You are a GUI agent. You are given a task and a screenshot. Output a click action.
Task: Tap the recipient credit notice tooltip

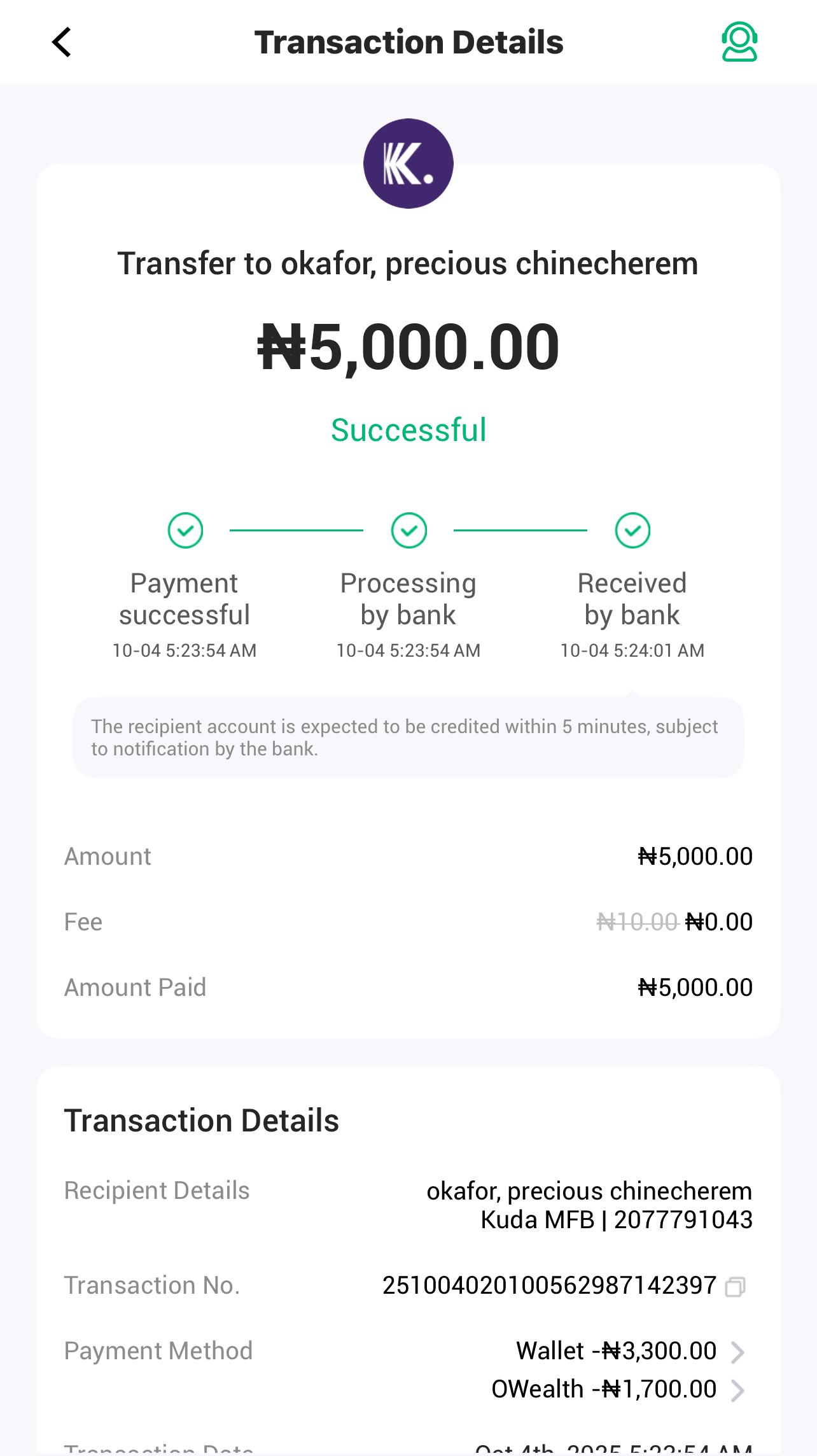click(x=408, y=738)
